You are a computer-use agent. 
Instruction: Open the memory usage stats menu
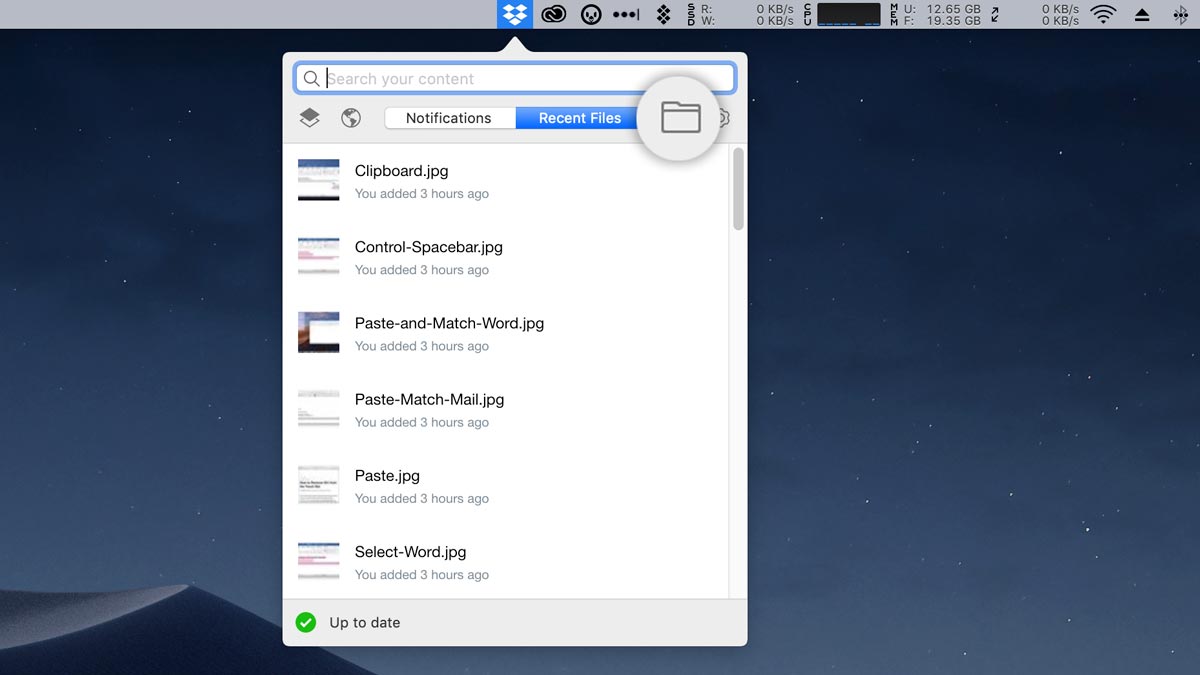[935, 14]
